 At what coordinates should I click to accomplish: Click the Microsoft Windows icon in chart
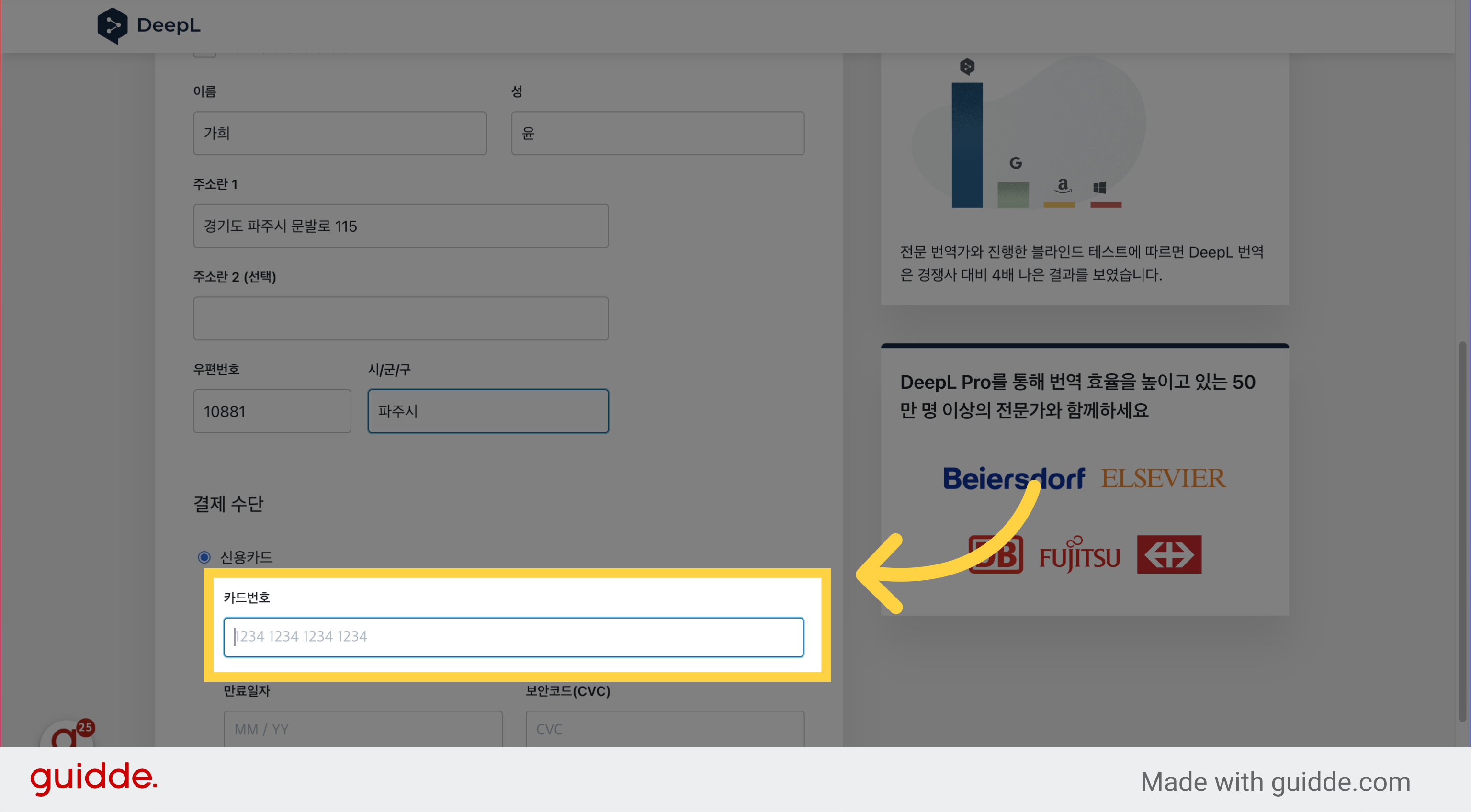point(1099,188)
